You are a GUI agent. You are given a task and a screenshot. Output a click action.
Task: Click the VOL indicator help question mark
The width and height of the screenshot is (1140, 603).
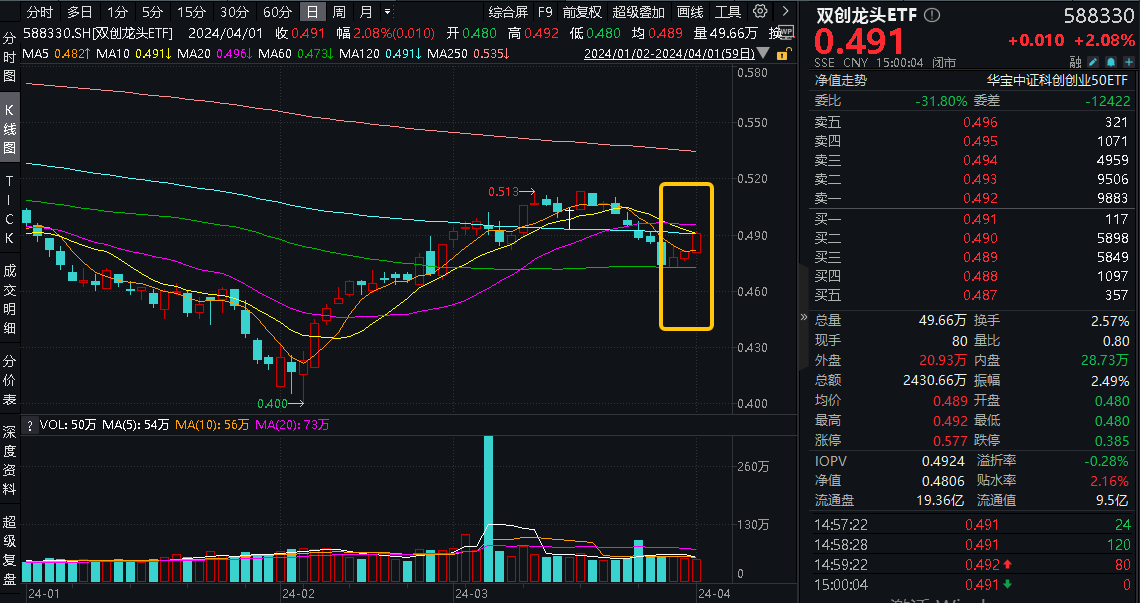pos(29,425)
